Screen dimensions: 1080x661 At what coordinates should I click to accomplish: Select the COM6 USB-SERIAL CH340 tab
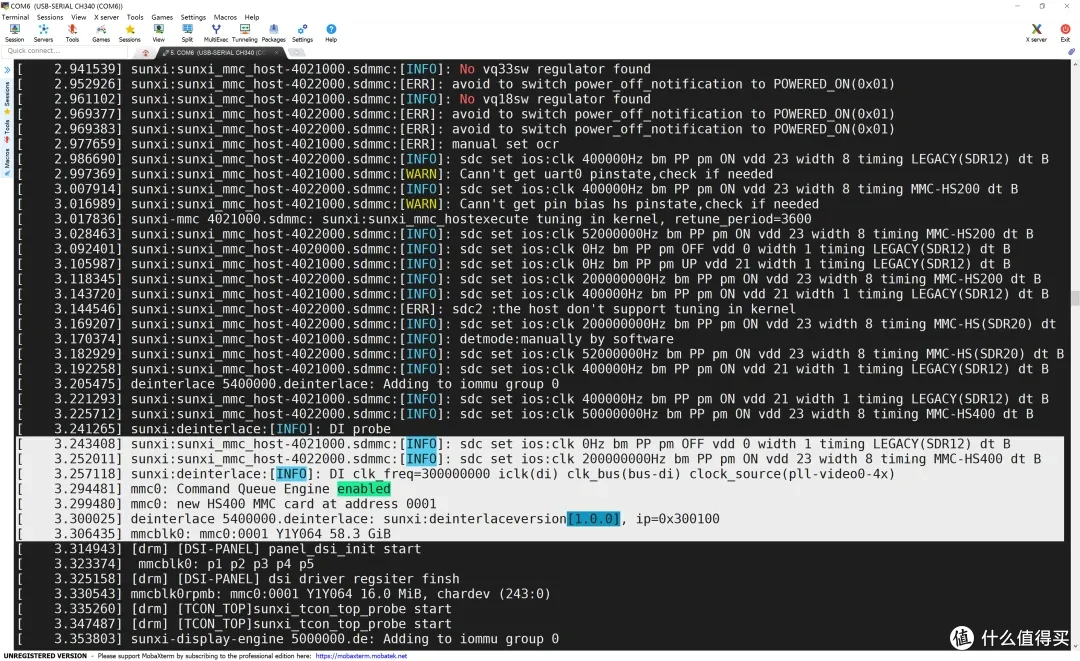pos(219,52)
